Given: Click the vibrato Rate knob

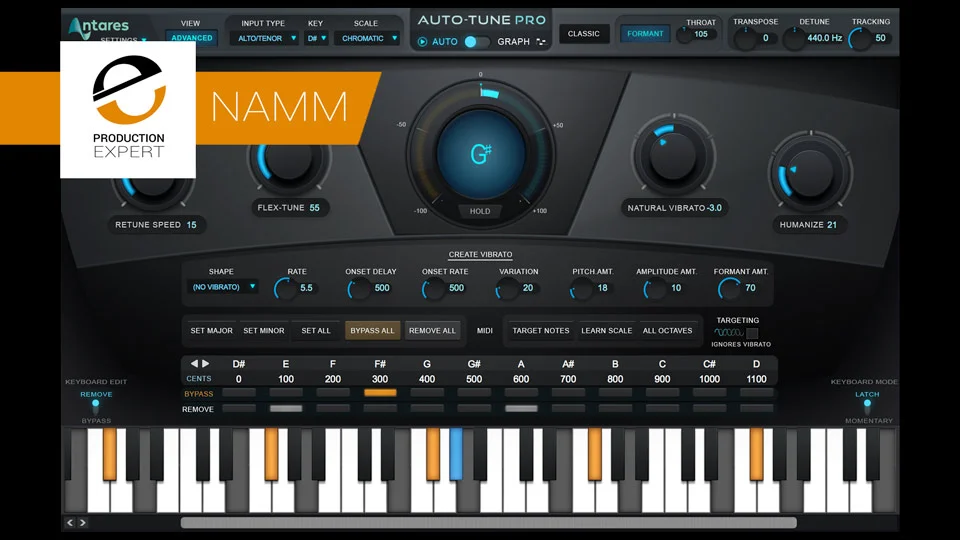Looking at the screenshot, I should tap(285, 288).
